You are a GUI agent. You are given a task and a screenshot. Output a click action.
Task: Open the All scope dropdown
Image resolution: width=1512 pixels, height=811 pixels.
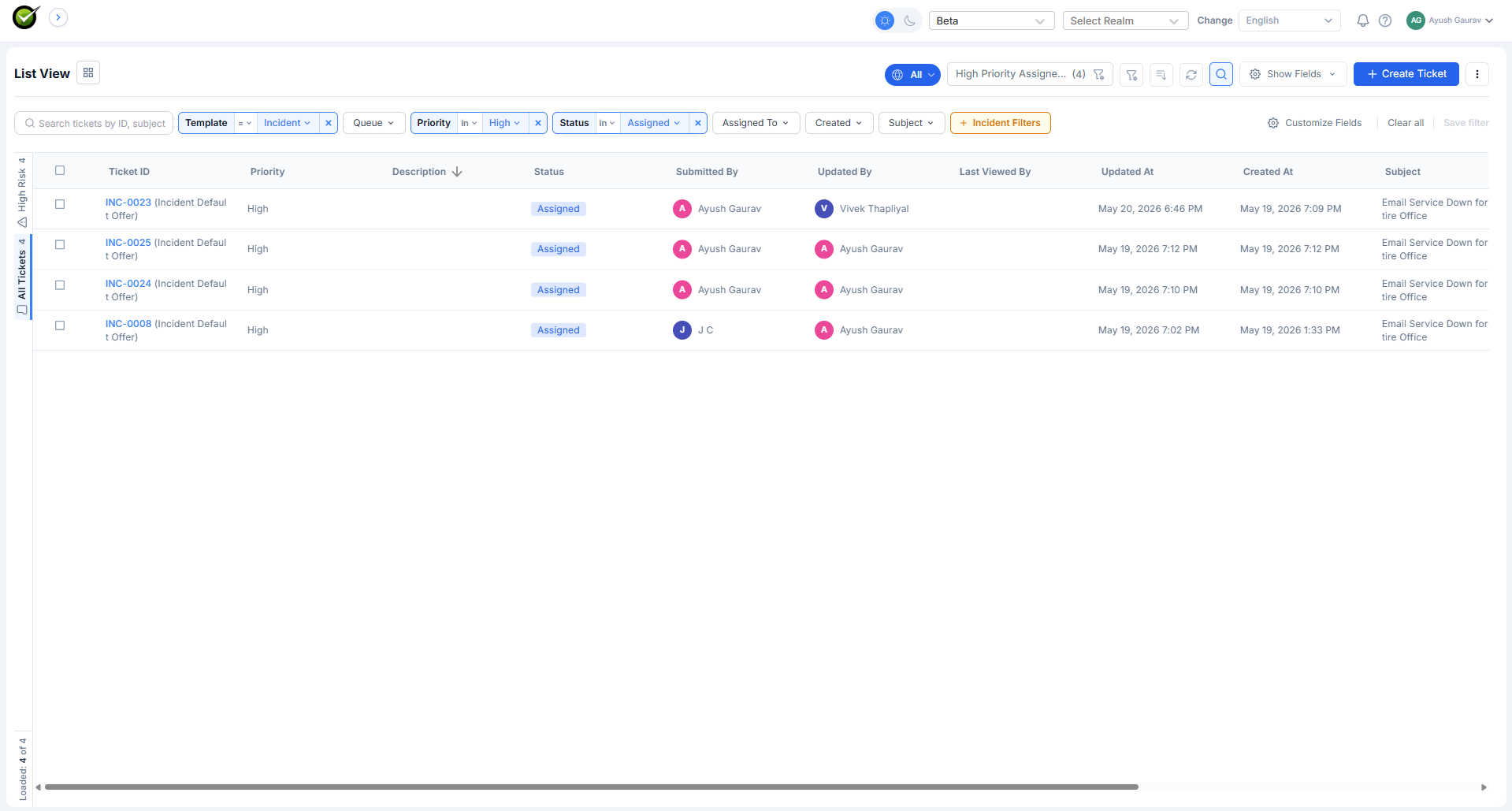912,75
